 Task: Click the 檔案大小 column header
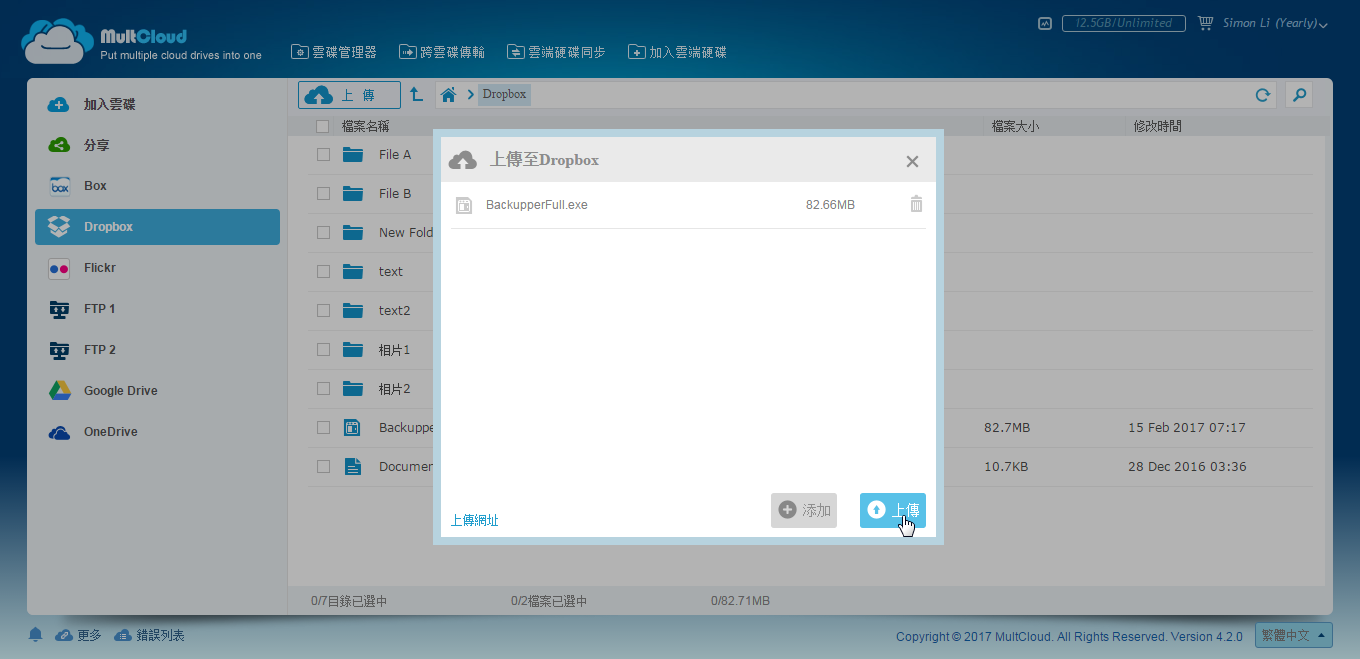point(1015,126)
